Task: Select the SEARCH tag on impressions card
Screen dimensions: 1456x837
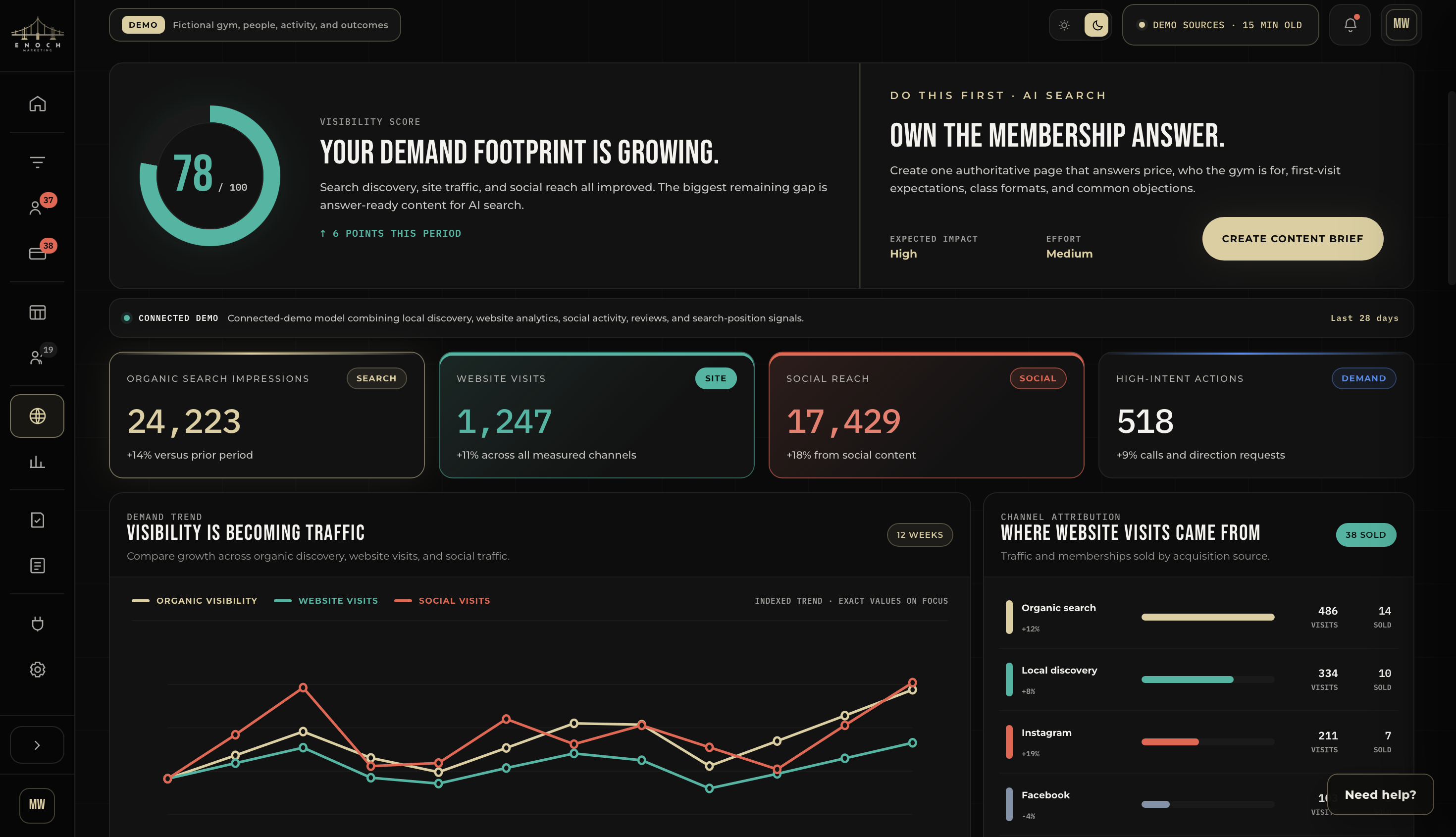Action: click(376, 378)
